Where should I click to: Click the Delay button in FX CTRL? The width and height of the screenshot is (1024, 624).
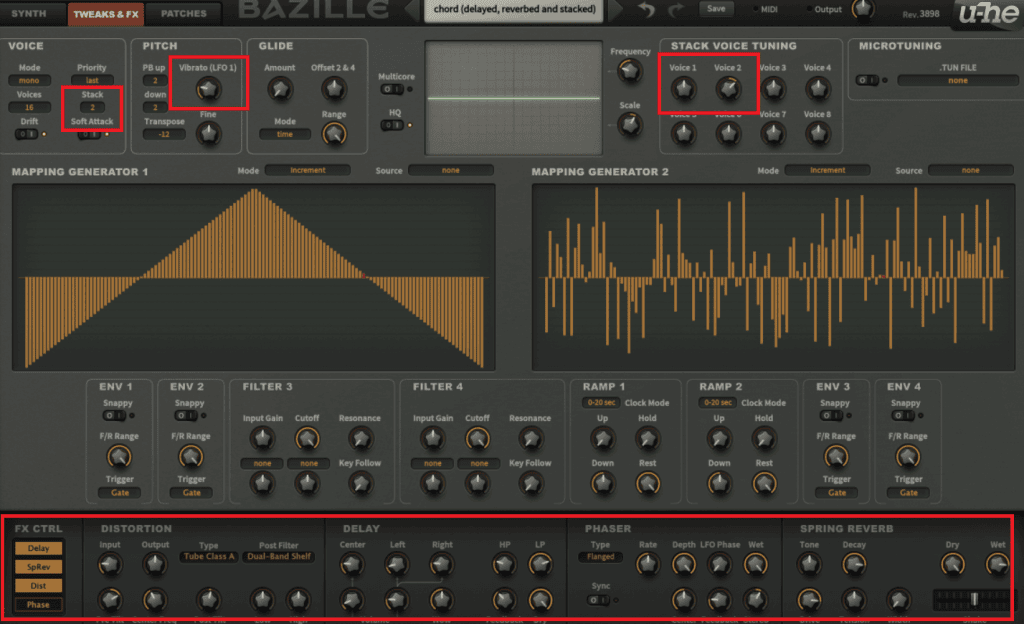point(38,548)
